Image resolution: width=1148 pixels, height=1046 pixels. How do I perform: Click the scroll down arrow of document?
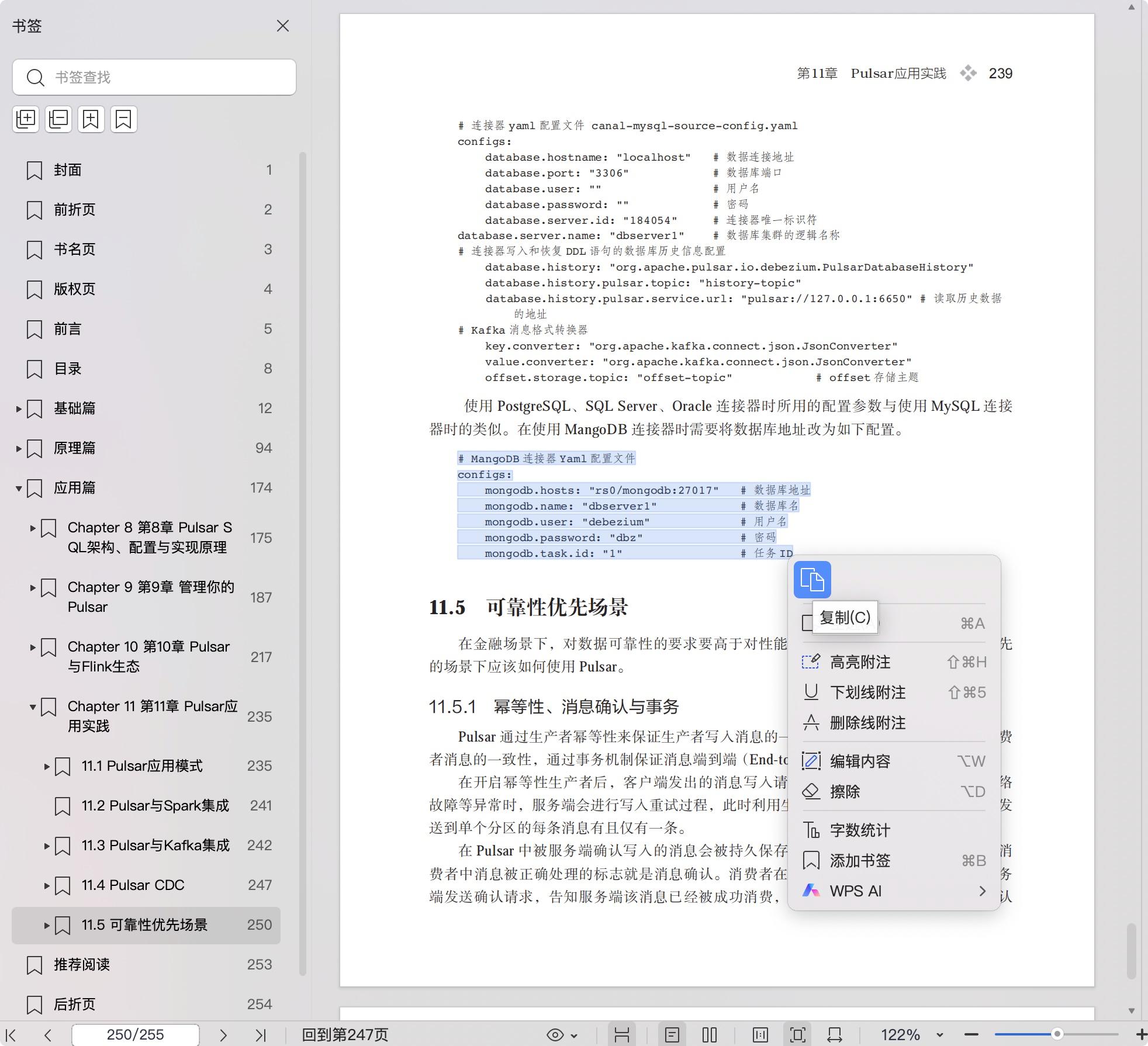(x=1132, y=1010)
